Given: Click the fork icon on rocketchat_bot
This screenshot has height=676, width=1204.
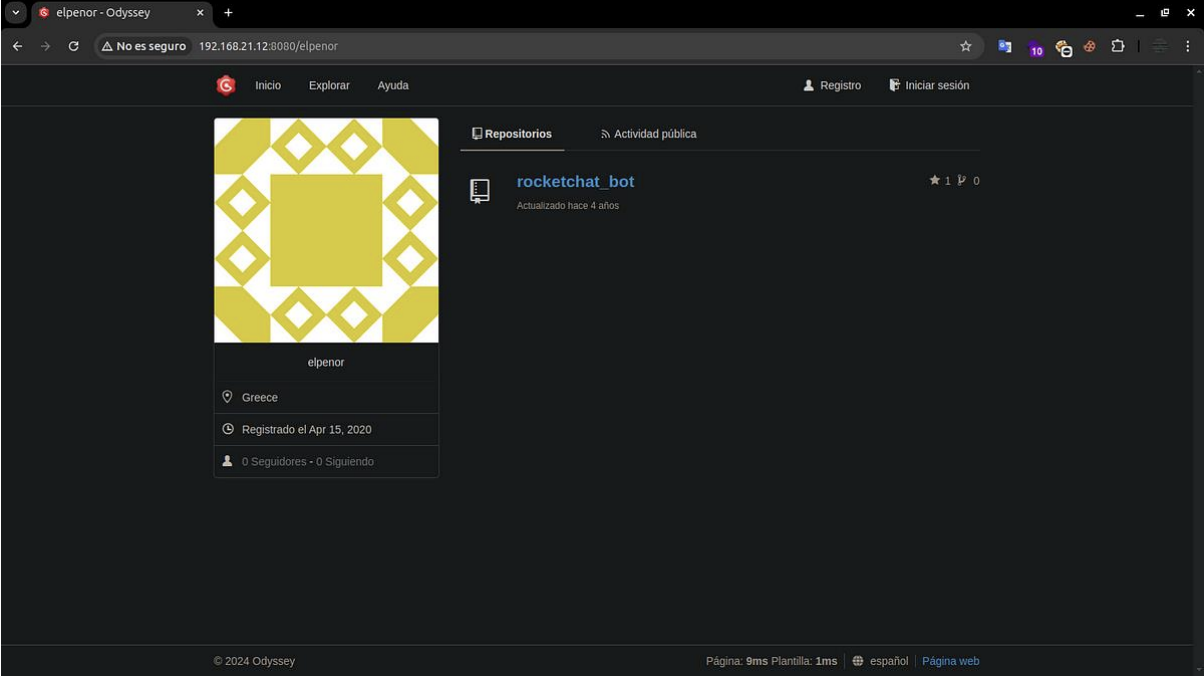Looking at the screenshot, I should click(962, 181).
